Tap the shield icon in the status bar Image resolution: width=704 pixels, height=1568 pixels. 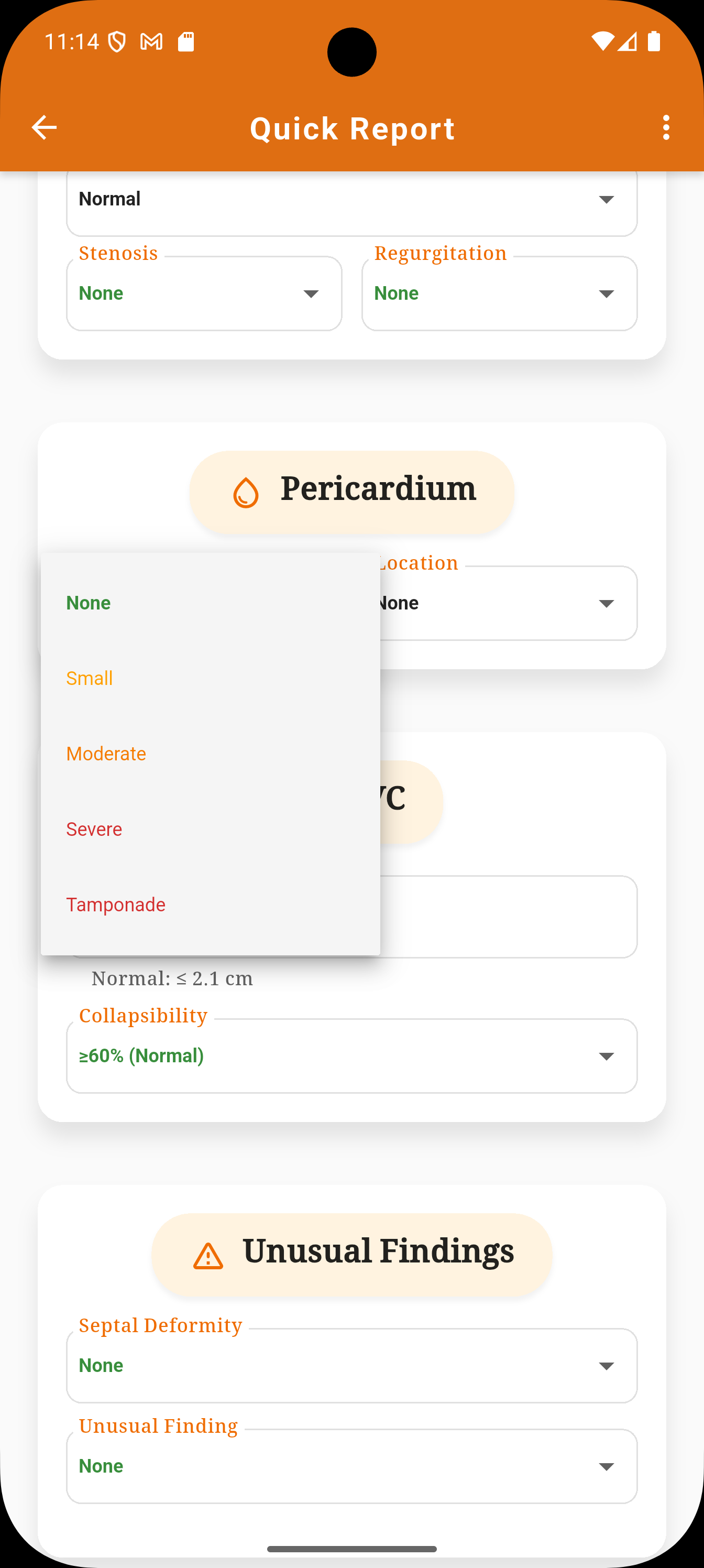117,41
